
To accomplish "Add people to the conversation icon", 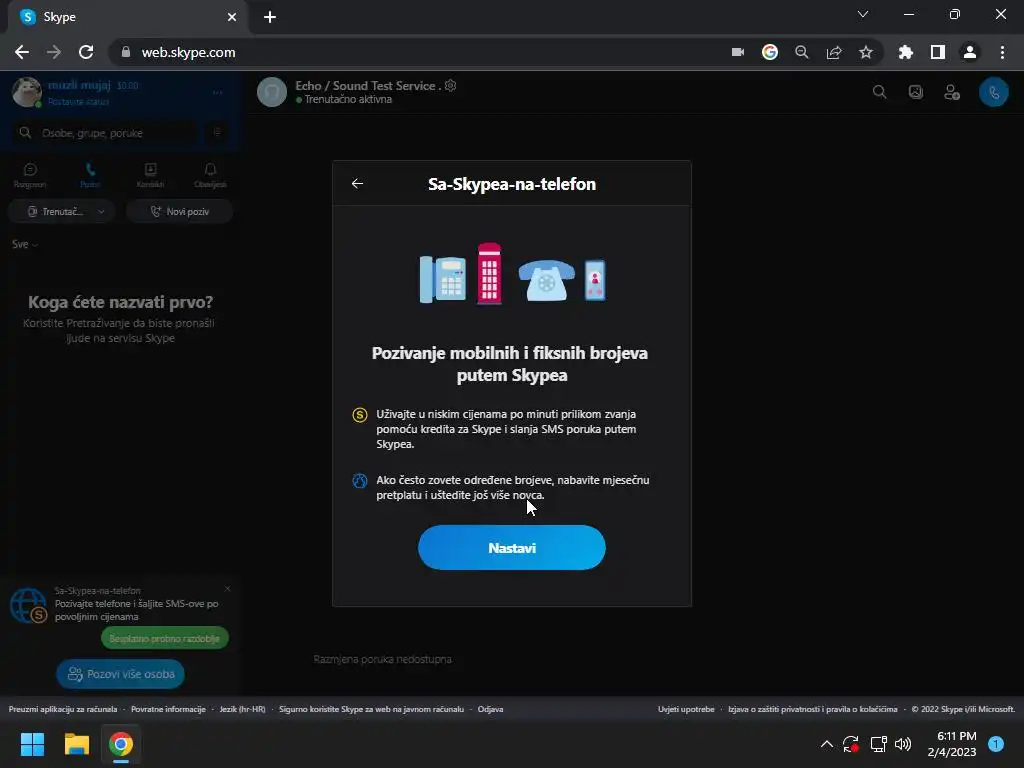I will point(952,92).
